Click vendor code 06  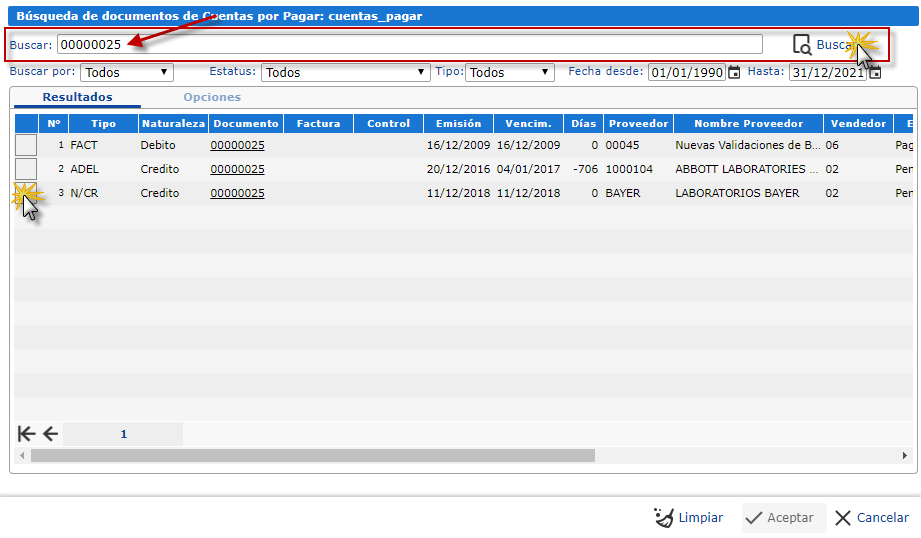point(832,145)
